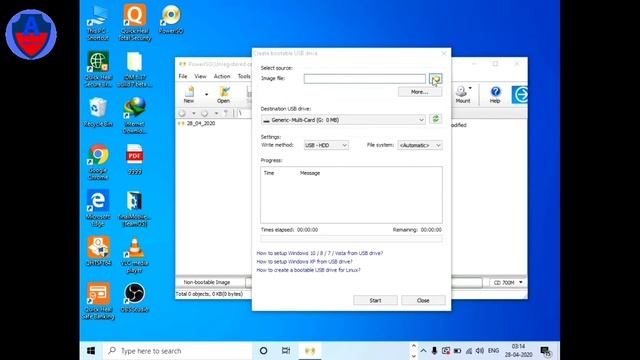Click the Close button in the dialog
The height and width of the screenshot is (360, 640).
(x=423, y=300)
